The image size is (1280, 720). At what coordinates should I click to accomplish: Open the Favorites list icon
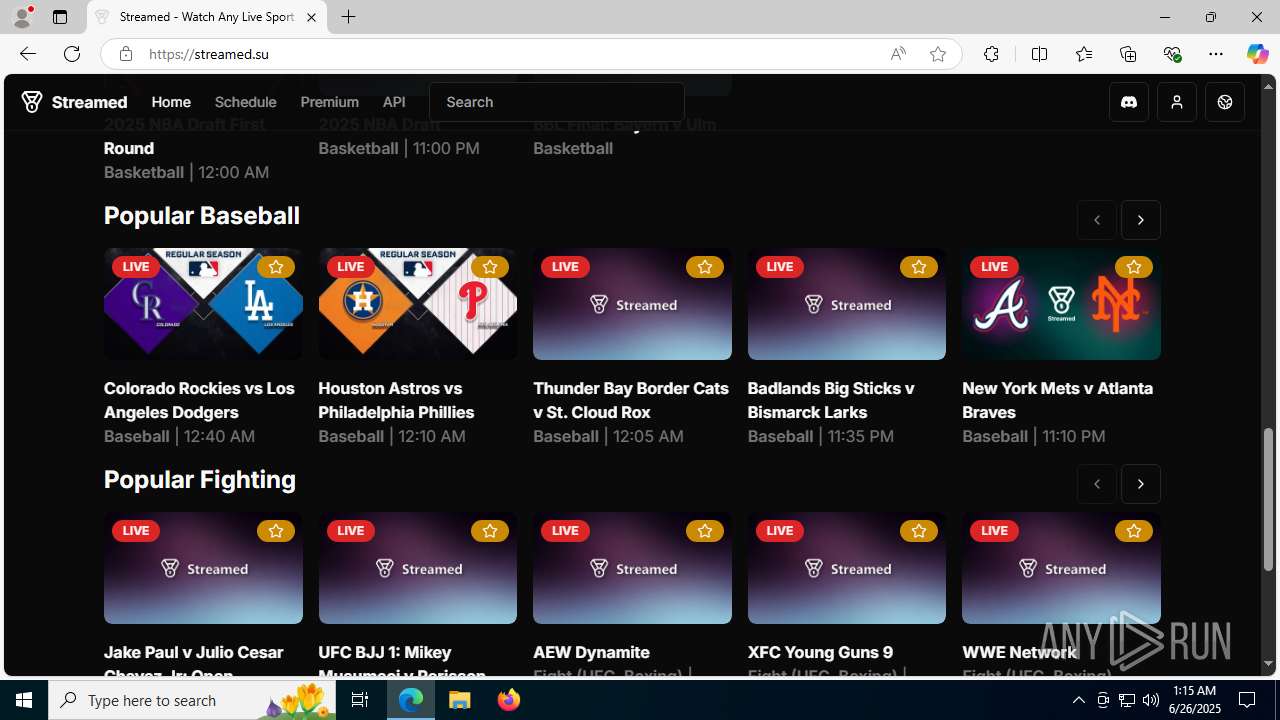[x=1083, y=54]
